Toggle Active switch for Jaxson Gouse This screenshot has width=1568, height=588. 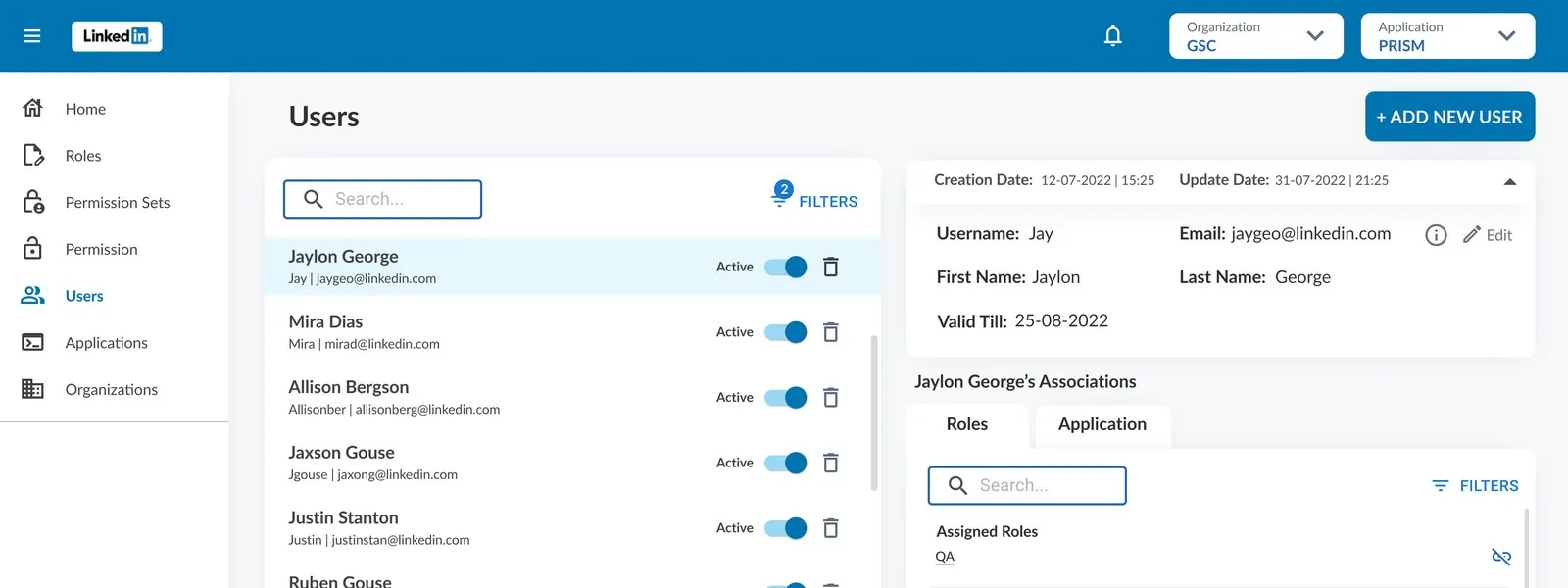click(x=785, y=463)
